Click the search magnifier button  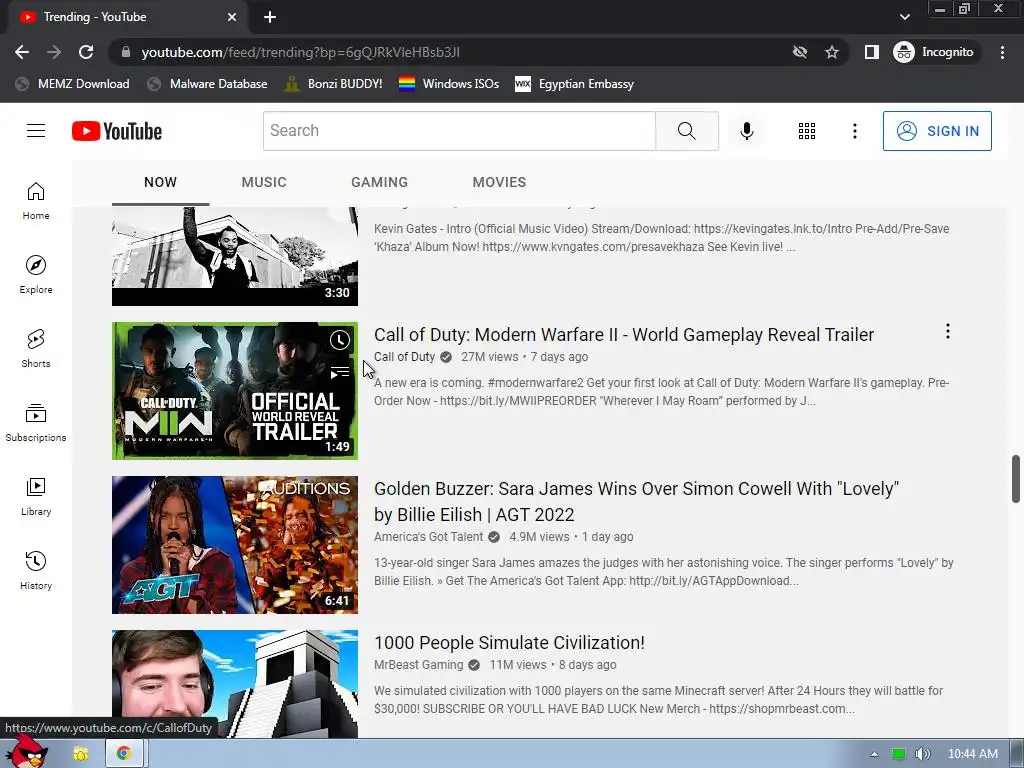tap(686, 131)
